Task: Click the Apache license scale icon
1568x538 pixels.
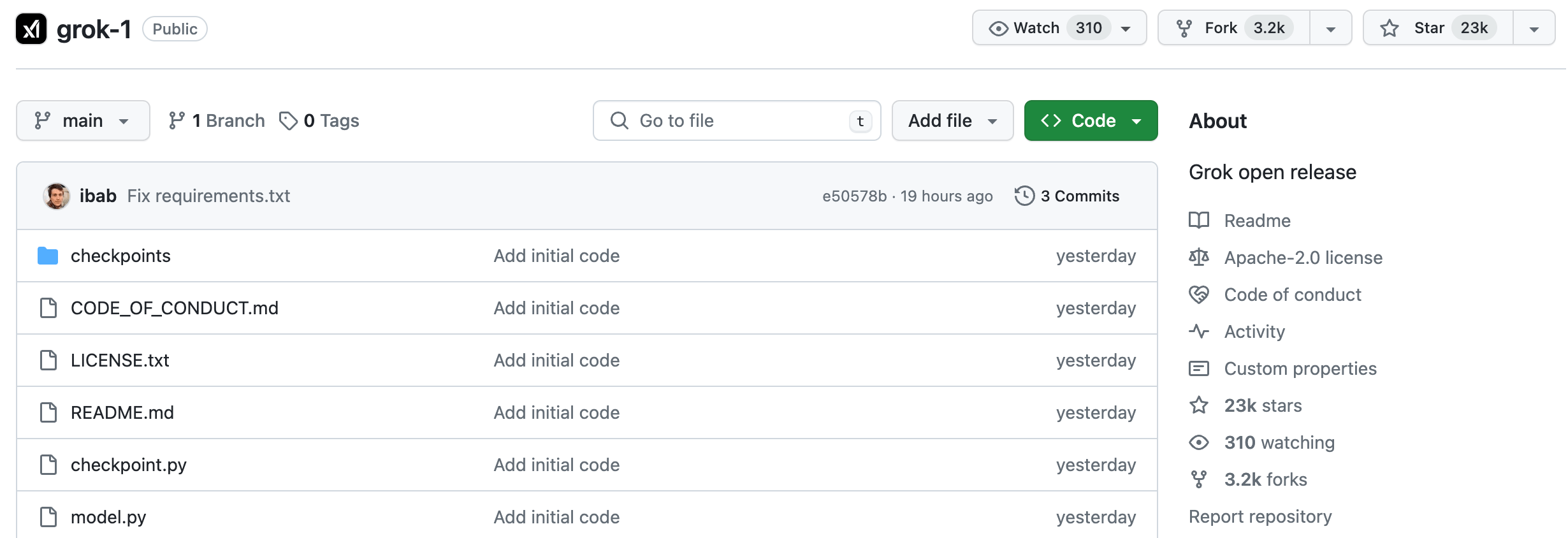Action: [1198, 258]
